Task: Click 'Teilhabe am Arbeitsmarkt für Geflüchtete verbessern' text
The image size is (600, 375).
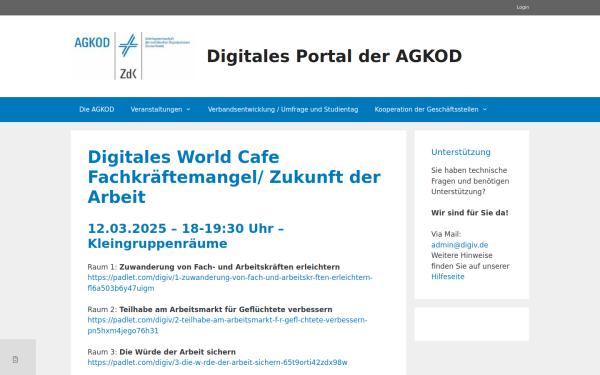Action: click(x=226, y=309)
